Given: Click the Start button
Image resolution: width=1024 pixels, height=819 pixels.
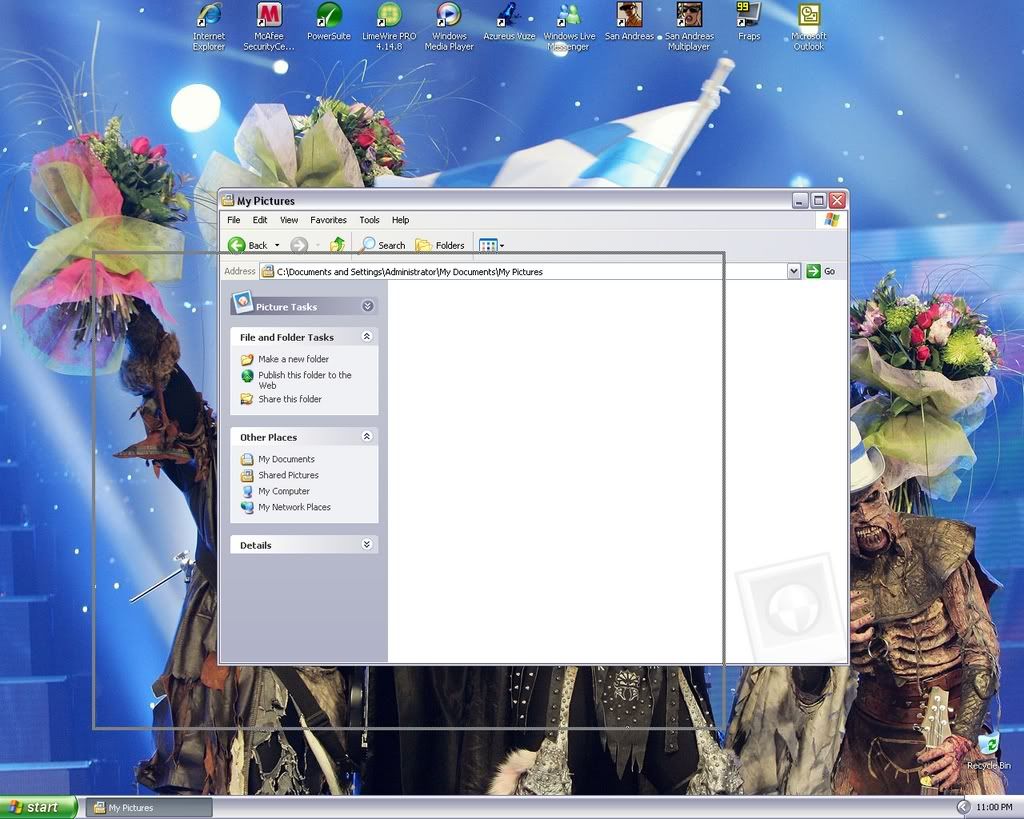Looking at the screenshot, I should [x=38, y=807].
